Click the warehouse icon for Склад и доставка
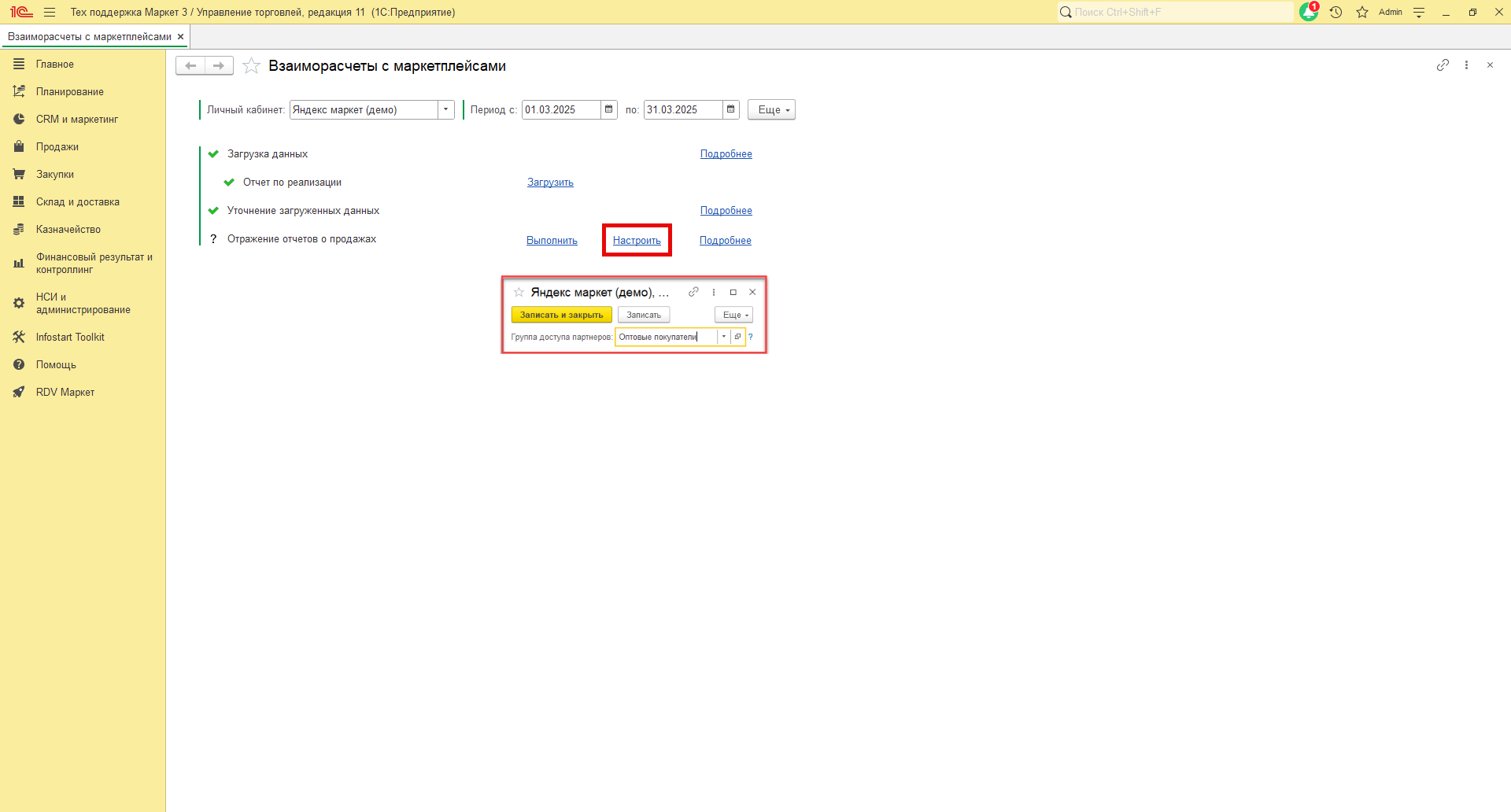The width and height of the screenshot is (1511, 812). (19, 201)
